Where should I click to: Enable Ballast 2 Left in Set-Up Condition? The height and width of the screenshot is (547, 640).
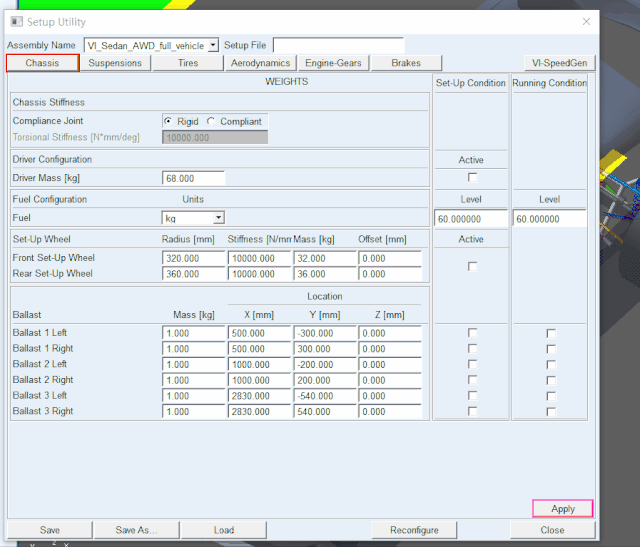472,364
